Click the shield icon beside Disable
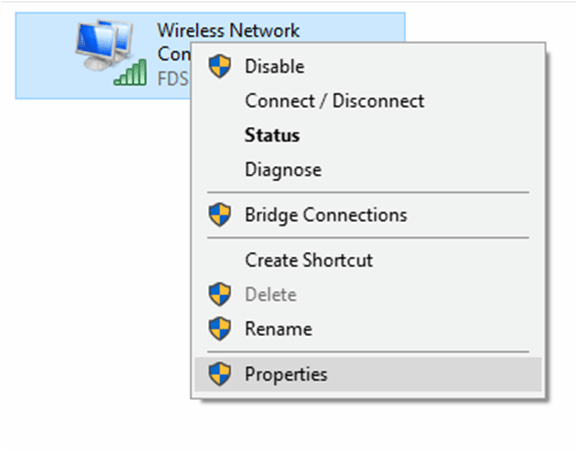 coord(220,67)
